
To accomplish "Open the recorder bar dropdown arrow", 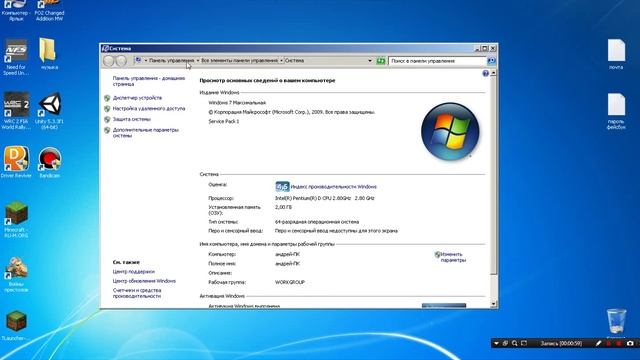I will pyautogui.click(x=496, y=344).
